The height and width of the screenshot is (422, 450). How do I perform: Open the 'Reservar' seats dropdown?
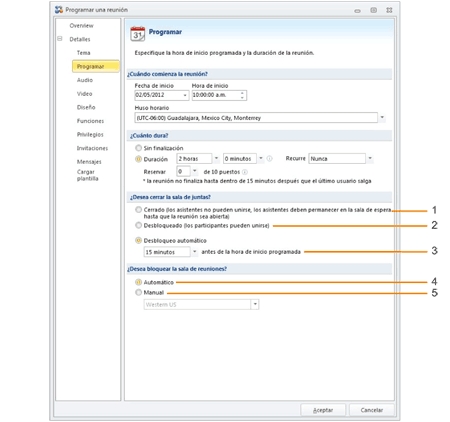tap(194, 171)
